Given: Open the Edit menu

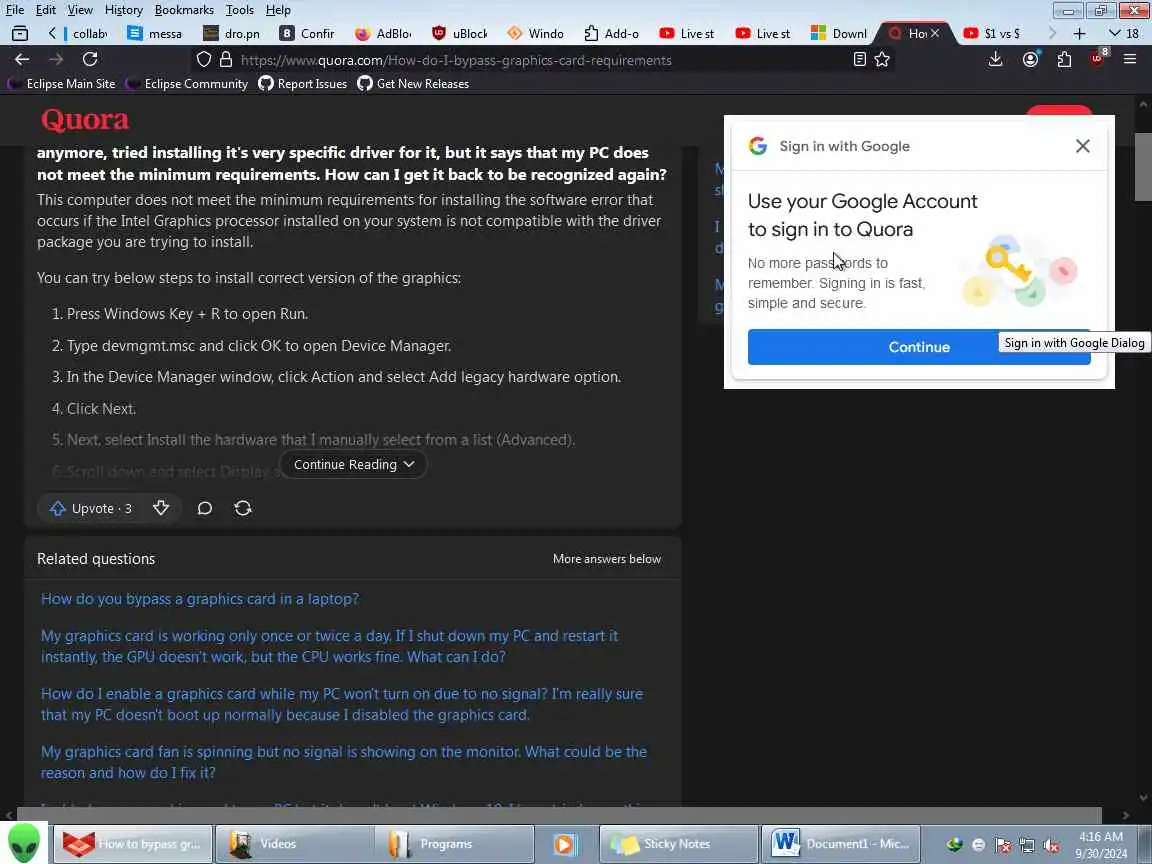Looking at the screenshot, I should (46, 10).
